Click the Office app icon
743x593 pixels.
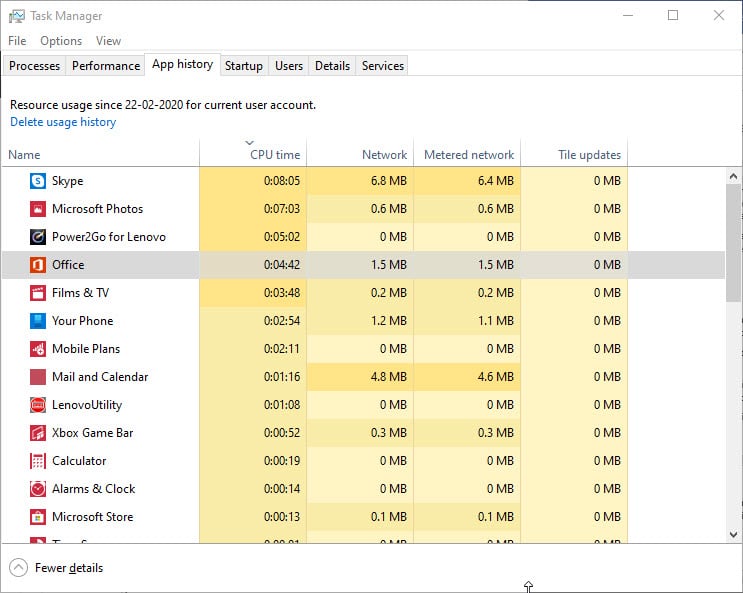[38, 265]
